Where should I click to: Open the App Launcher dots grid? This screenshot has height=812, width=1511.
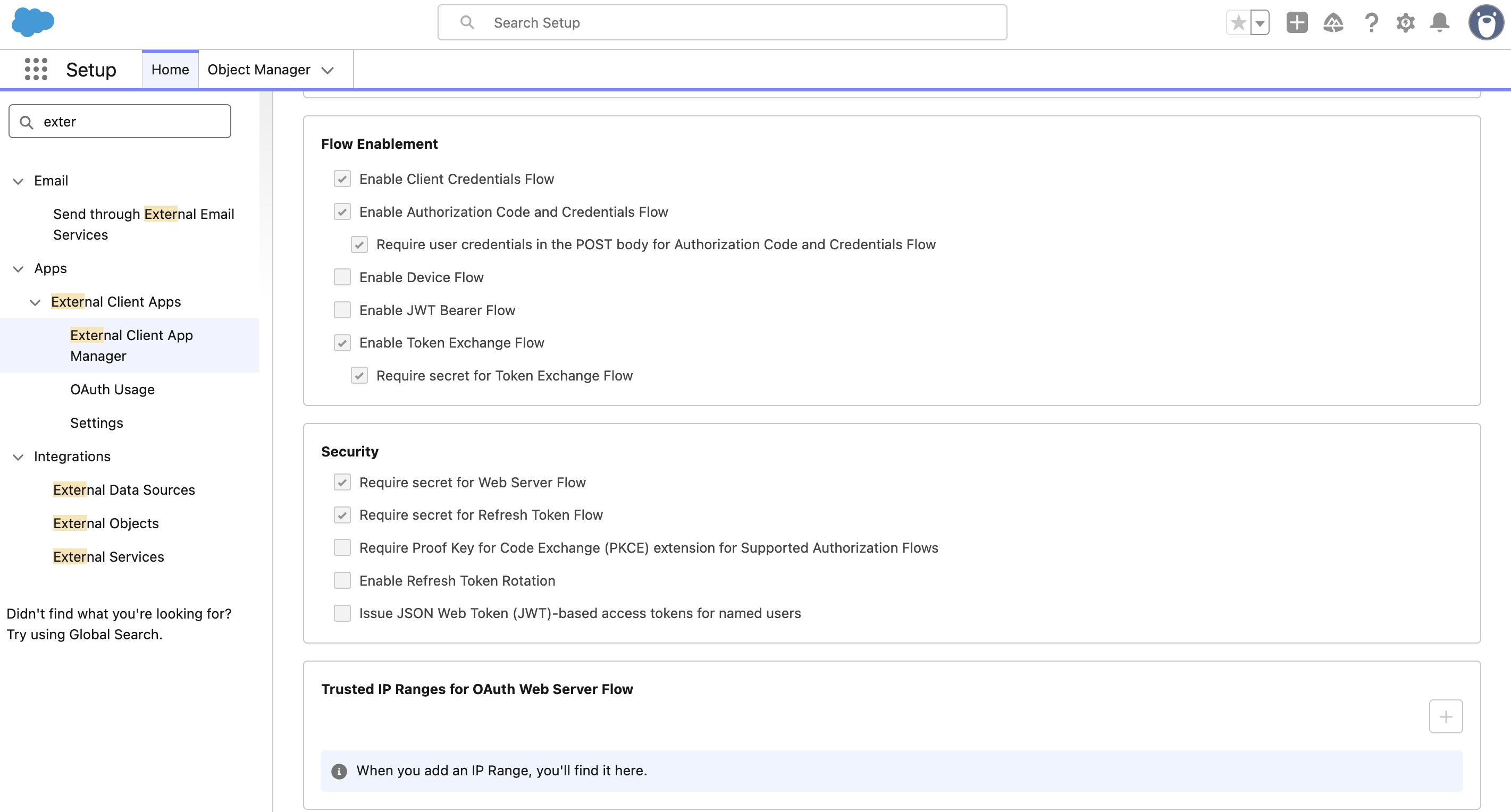pos(36,69)
